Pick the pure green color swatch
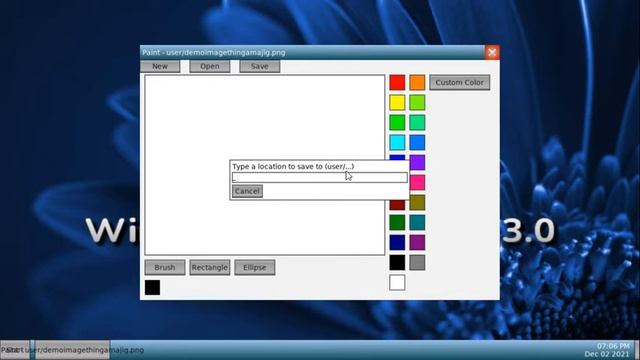640x360 pixels. (x=397, y=122)
